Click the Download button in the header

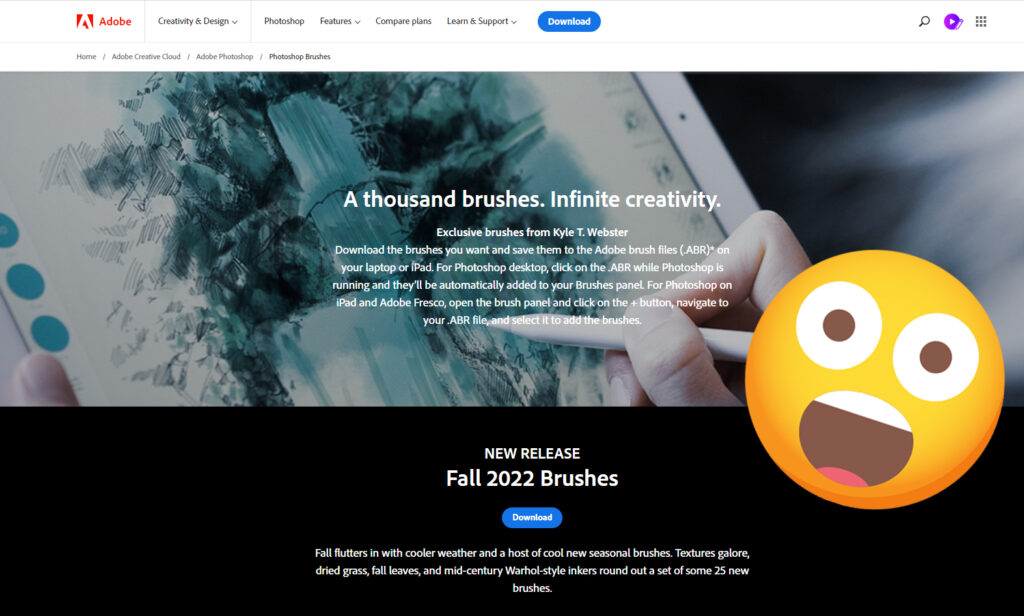[569, 22]
